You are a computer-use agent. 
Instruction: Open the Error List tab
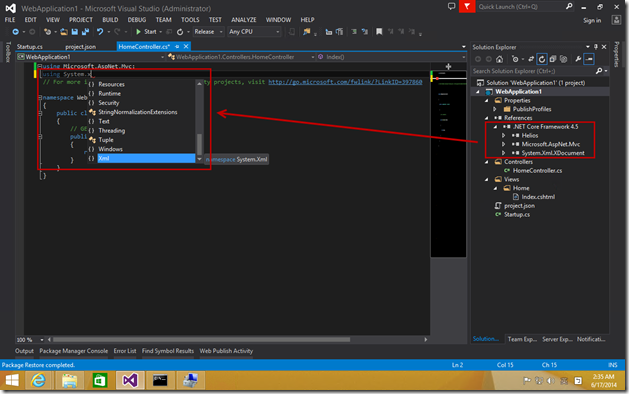point(125,351)
